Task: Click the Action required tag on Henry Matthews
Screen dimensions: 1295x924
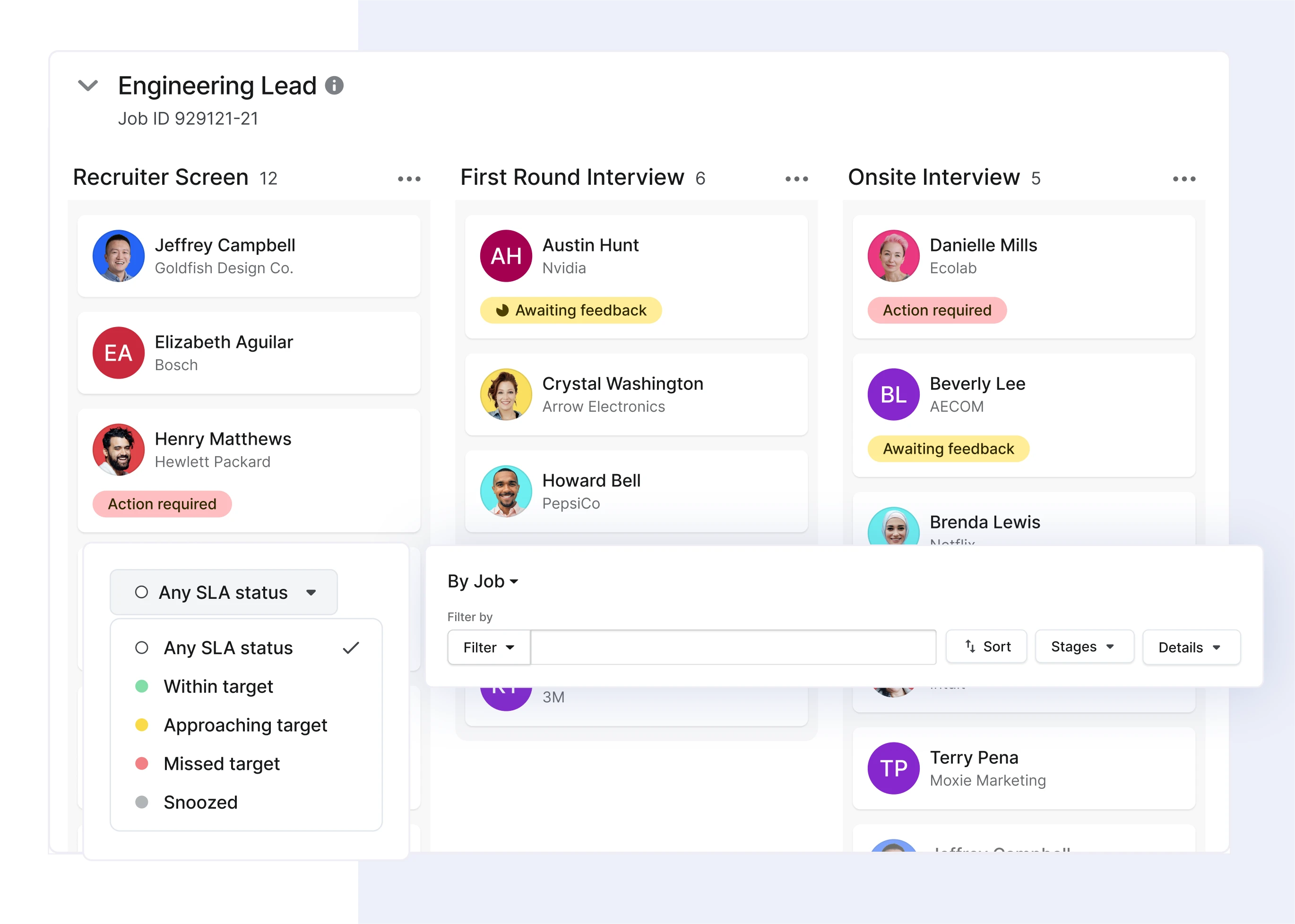Action: coord(162,502)
